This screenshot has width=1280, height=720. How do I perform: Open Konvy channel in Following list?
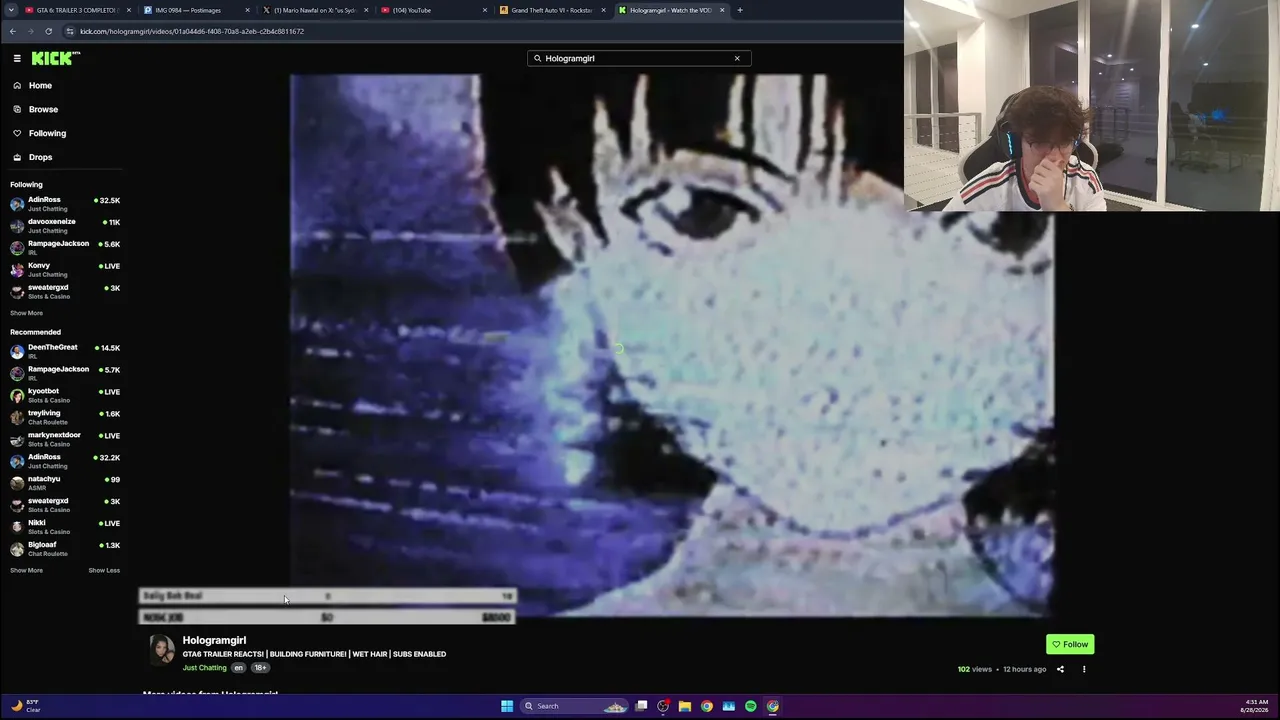pyautogui.click(x=65, y=270)
